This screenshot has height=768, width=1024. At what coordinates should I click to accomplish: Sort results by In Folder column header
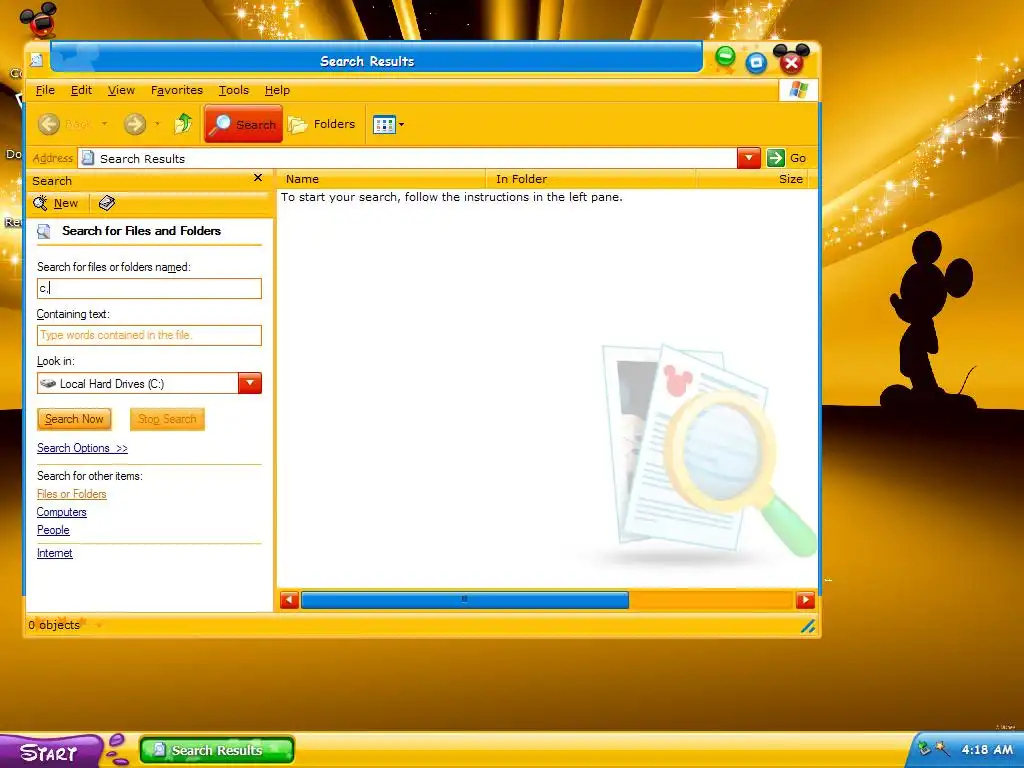tap(592, 179)
